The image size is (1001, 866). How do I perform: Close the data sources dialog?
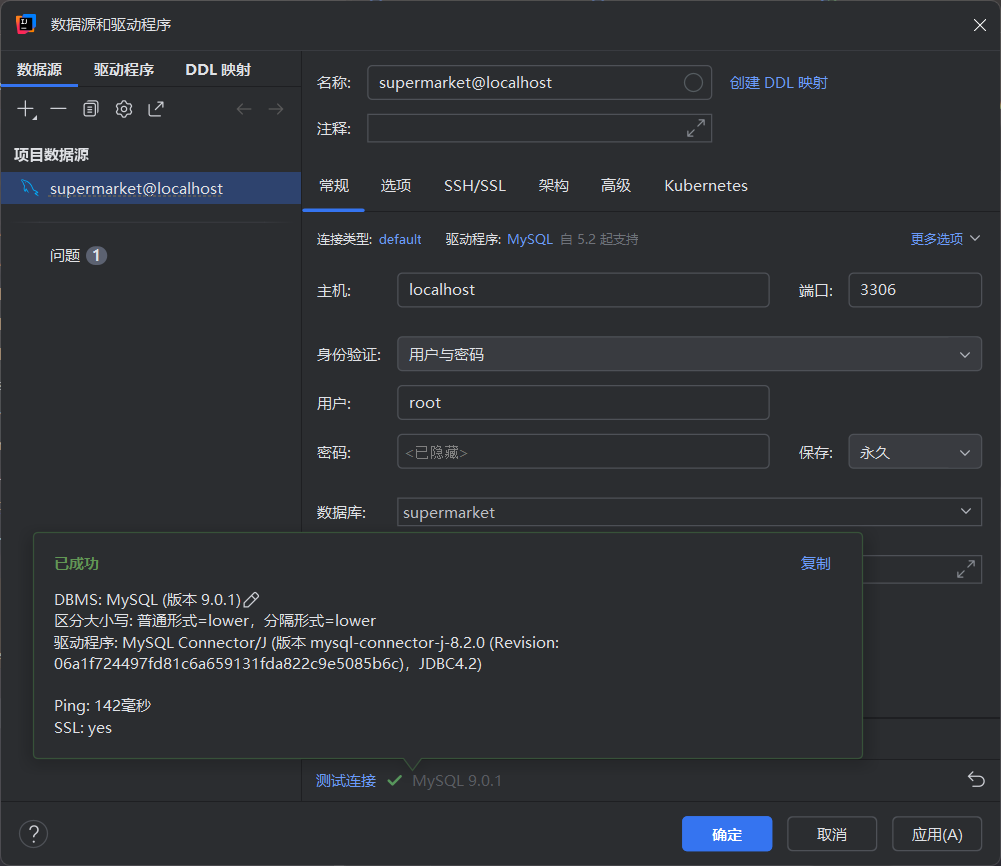click(x=980, y=25)
